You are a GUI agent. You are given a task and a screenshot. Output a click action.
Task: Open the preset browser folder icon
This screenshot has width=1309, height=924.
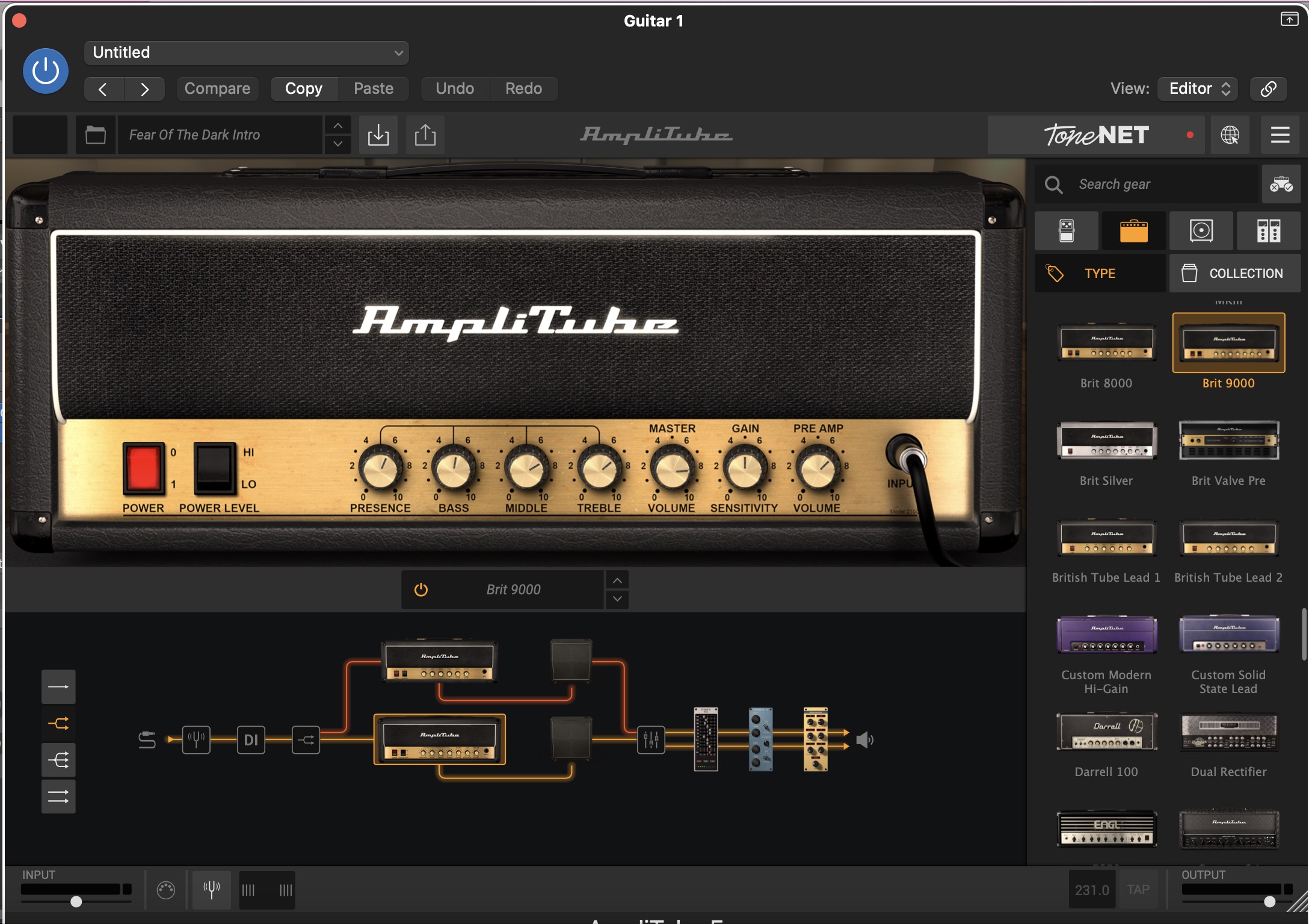(96, 135)
